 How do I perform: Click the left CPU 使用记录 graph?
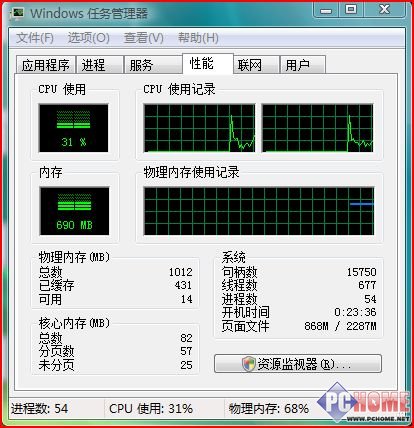point(199,128)
